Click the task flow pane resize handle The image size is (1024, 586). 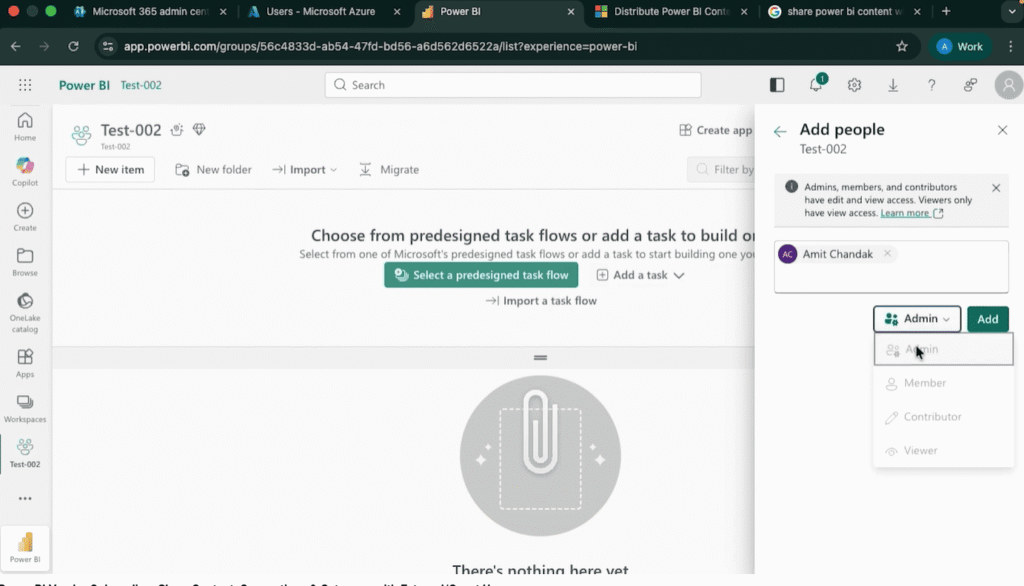click(540, 357)
